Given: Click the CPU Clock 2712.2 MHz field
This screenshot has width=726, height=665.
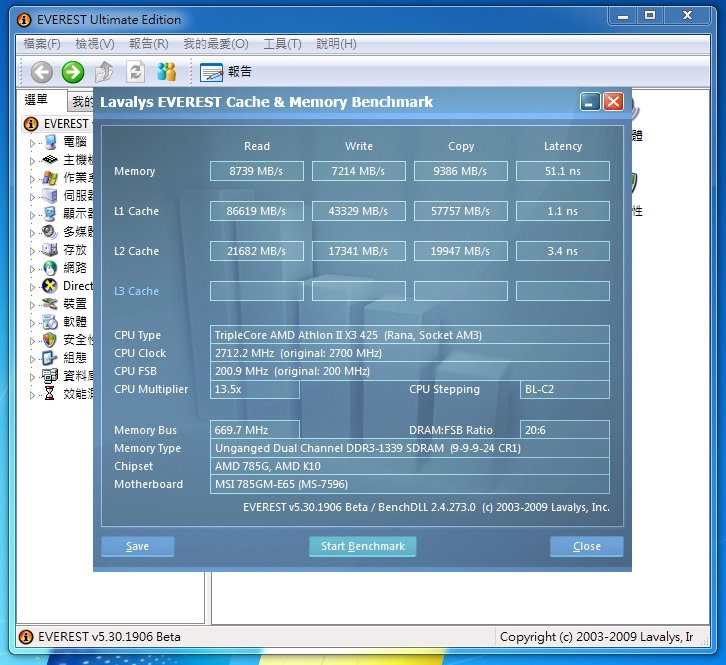Looking at the screenshot, I should pyautogui.click(x=410, y=353).
